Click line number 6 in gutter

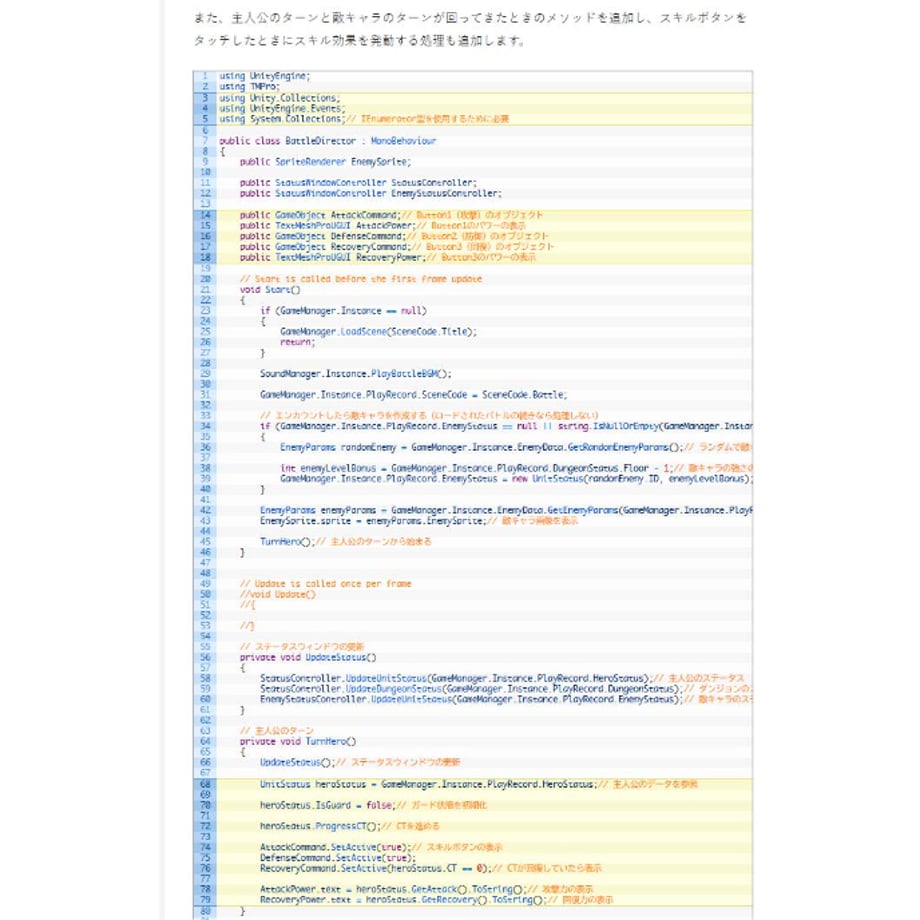(x=205, y=130)
